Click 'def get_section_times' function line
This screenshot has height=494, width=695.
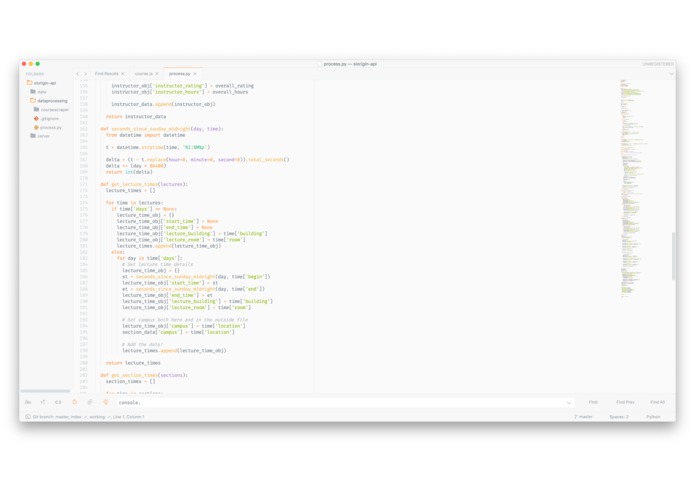144,375
